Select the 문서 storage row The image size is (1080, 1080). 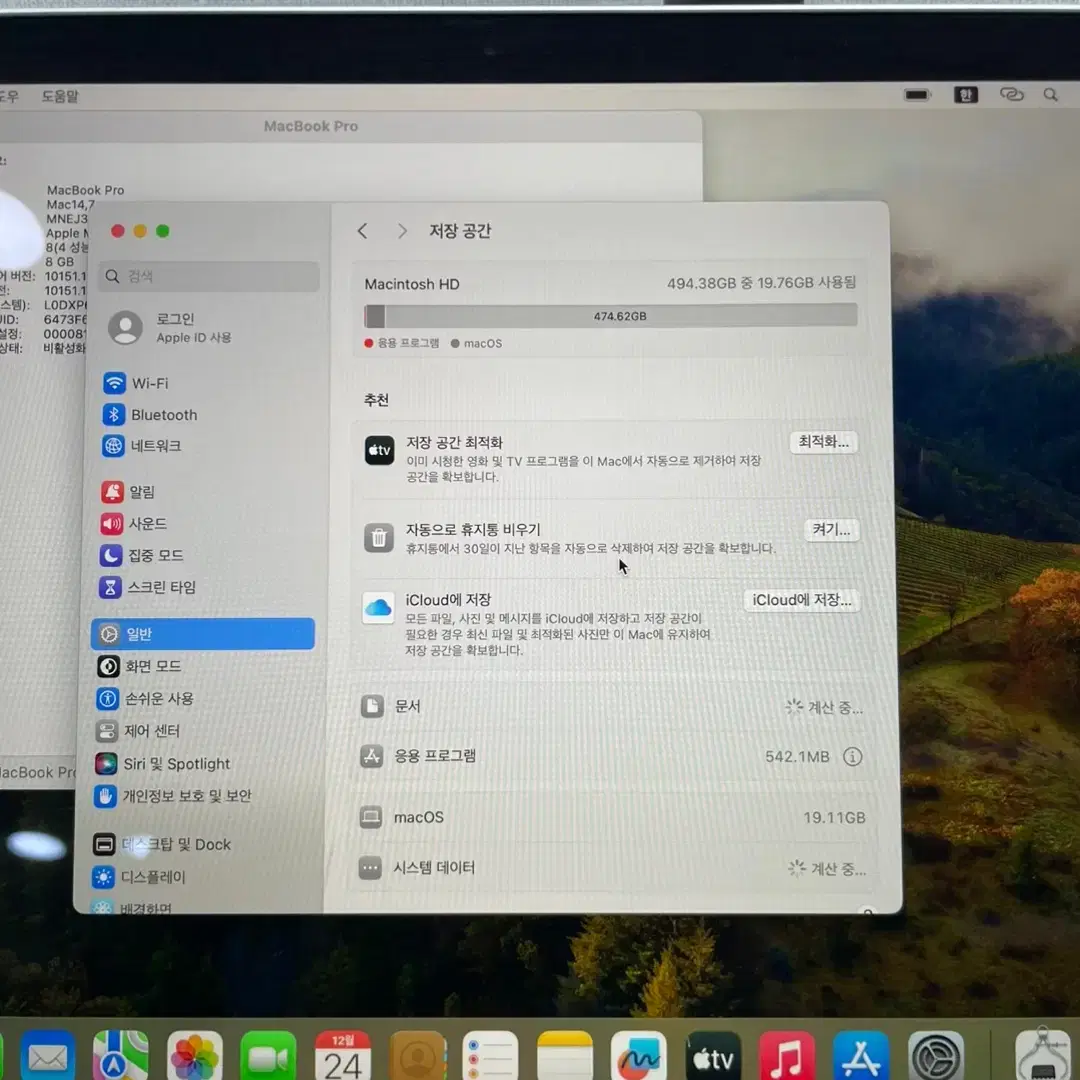(x=612, y=707)
